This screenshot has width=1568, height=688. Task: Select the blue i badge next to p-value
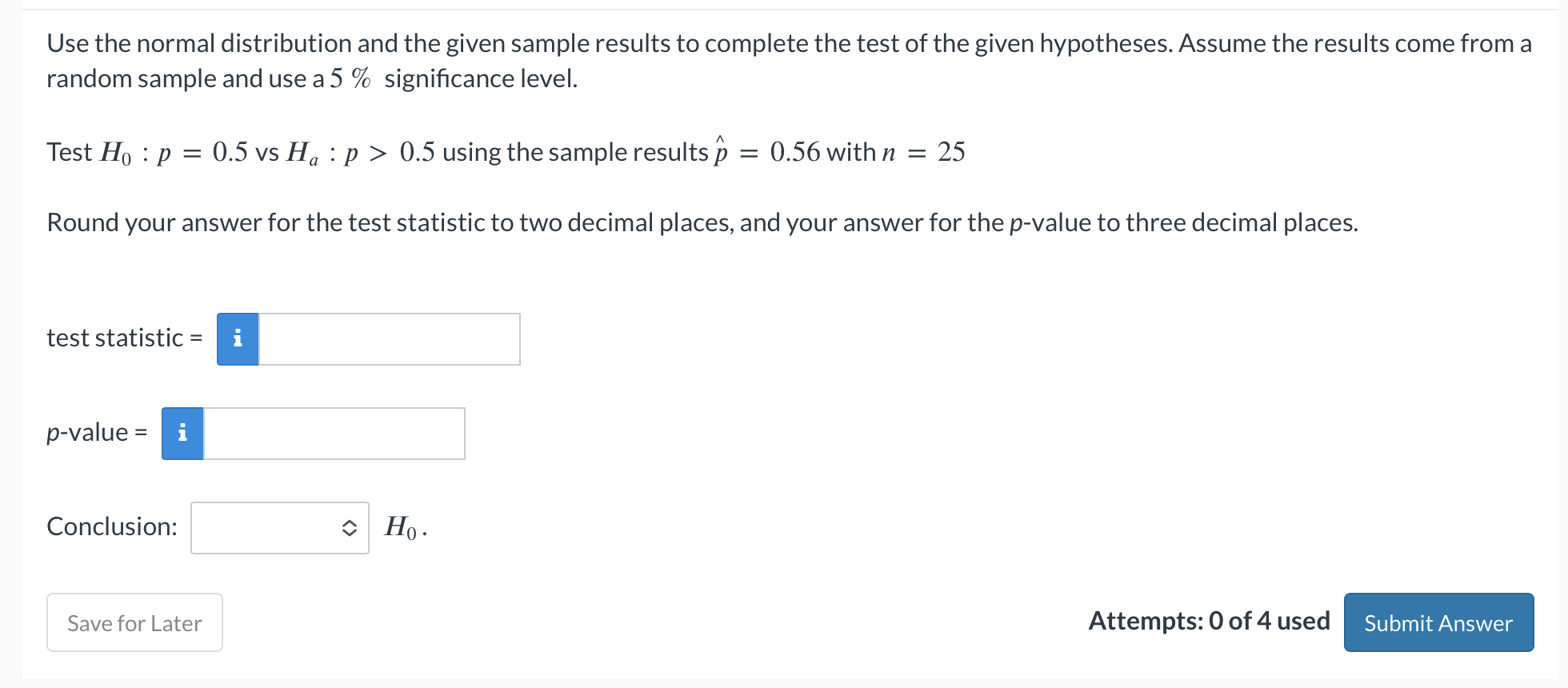182,433
